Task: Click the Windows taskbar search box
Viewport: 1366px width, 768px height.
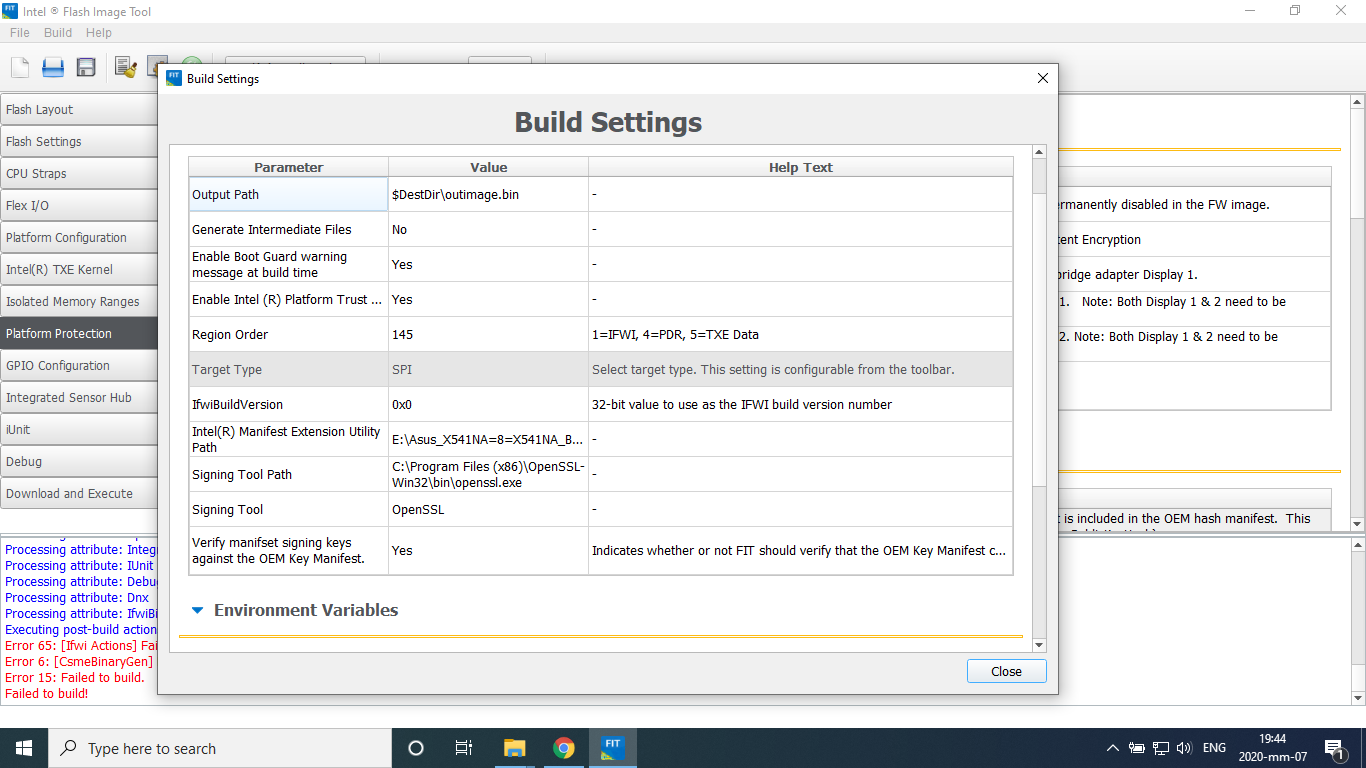Action: coord(220,748)
